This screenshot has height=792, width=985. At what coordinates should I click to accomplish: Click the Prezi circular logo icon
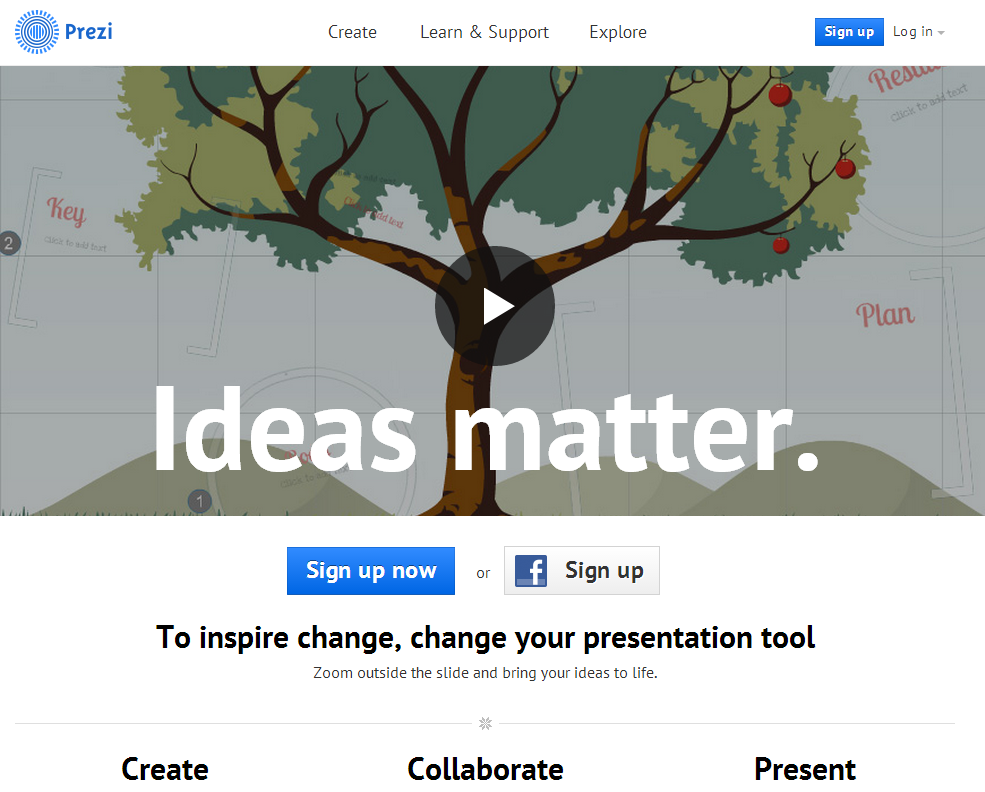click(36, 31)
